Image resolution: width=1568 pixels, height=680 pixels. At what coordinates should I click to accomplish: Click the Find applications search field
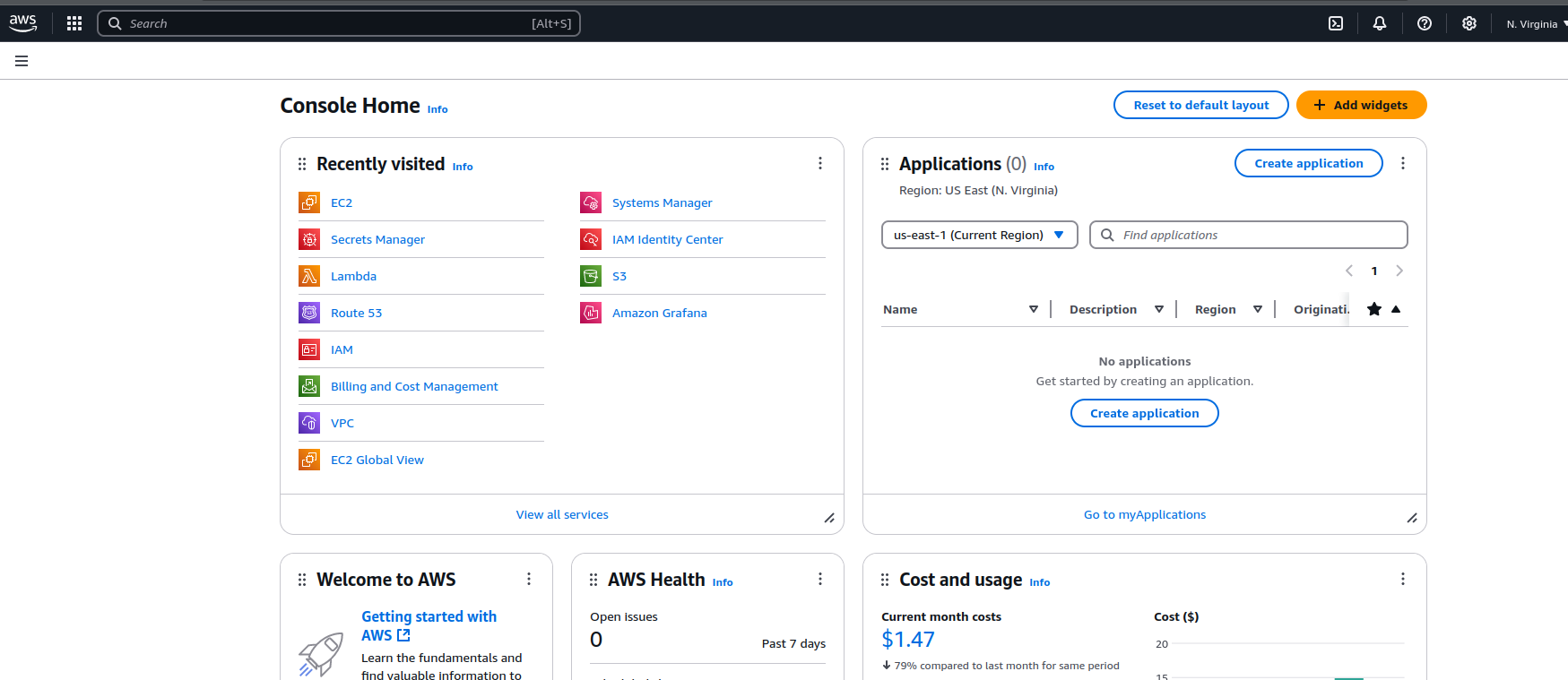1255,235
